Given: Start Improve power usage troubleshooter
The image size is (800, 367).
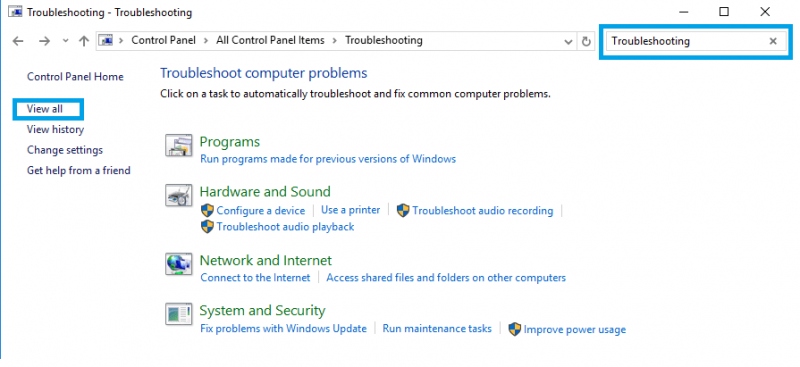Looking at the screenshot, I should [574, 330].
